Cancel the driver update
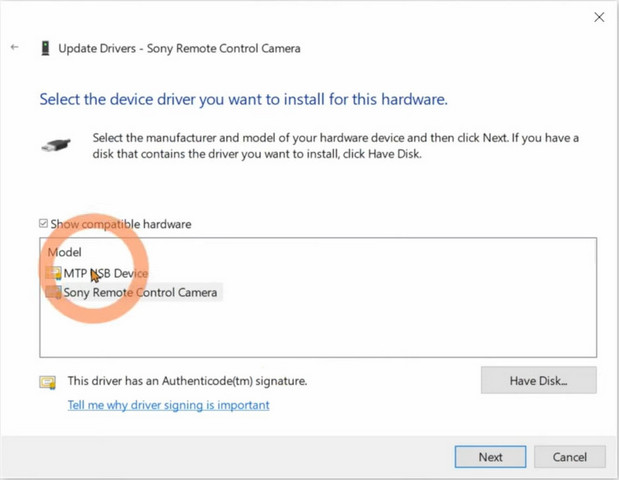 click(x=570, y=457)
